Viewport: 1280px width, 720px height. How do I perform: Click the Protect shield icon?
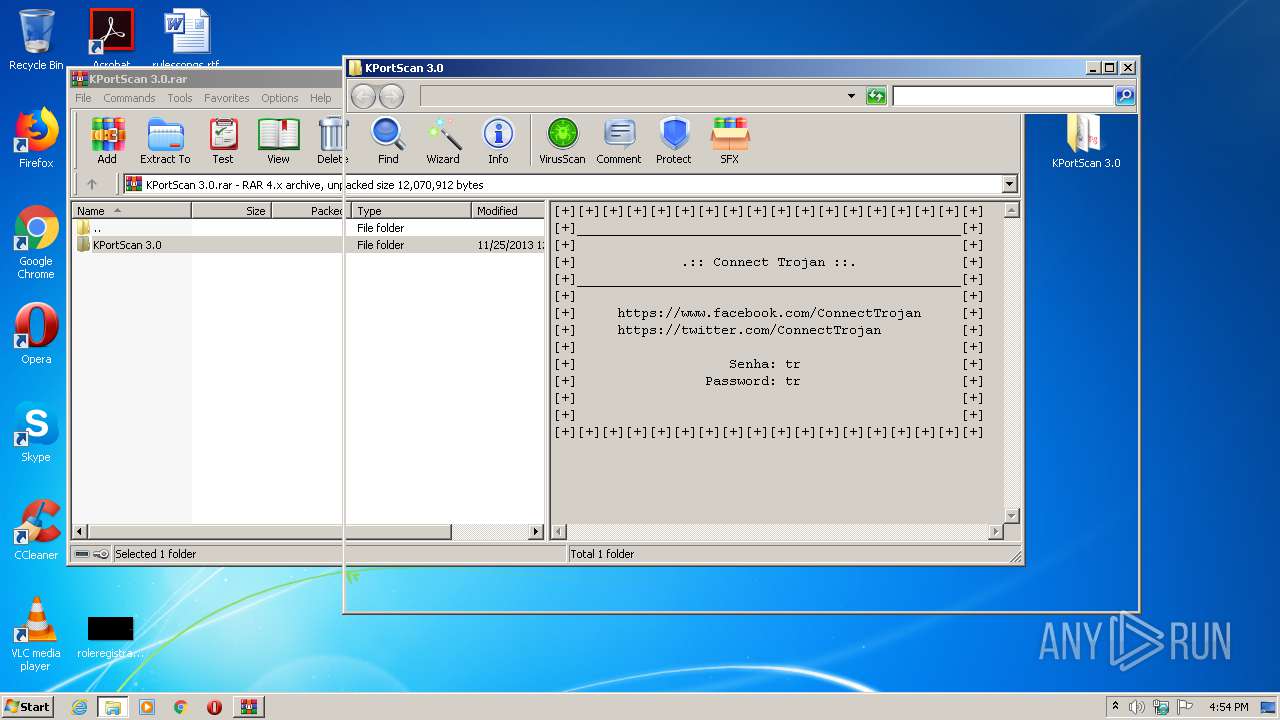(674, 140)
